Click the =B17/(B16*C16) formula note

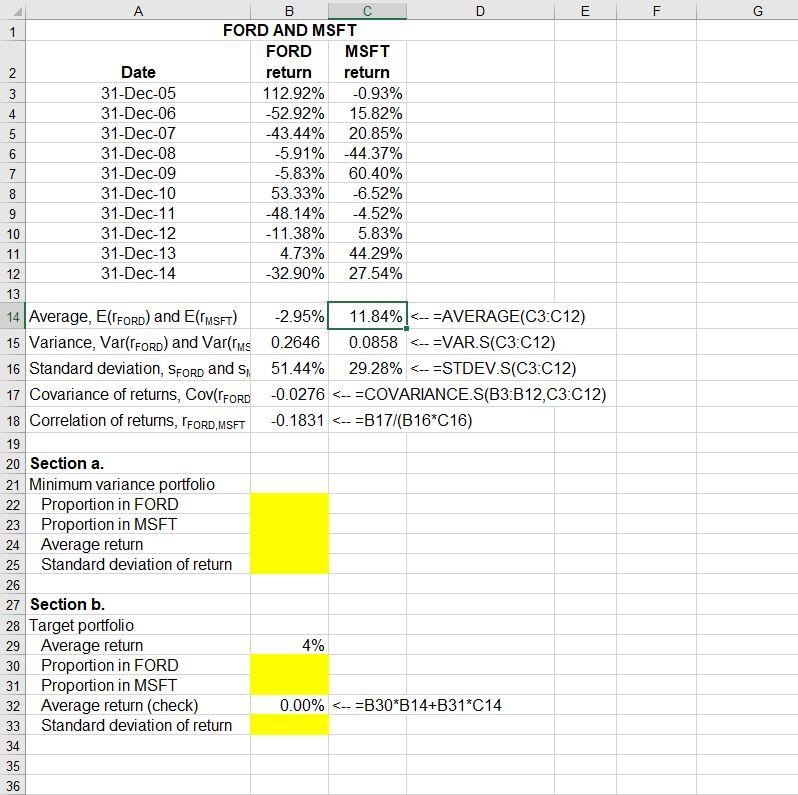(x=402, y=420)
